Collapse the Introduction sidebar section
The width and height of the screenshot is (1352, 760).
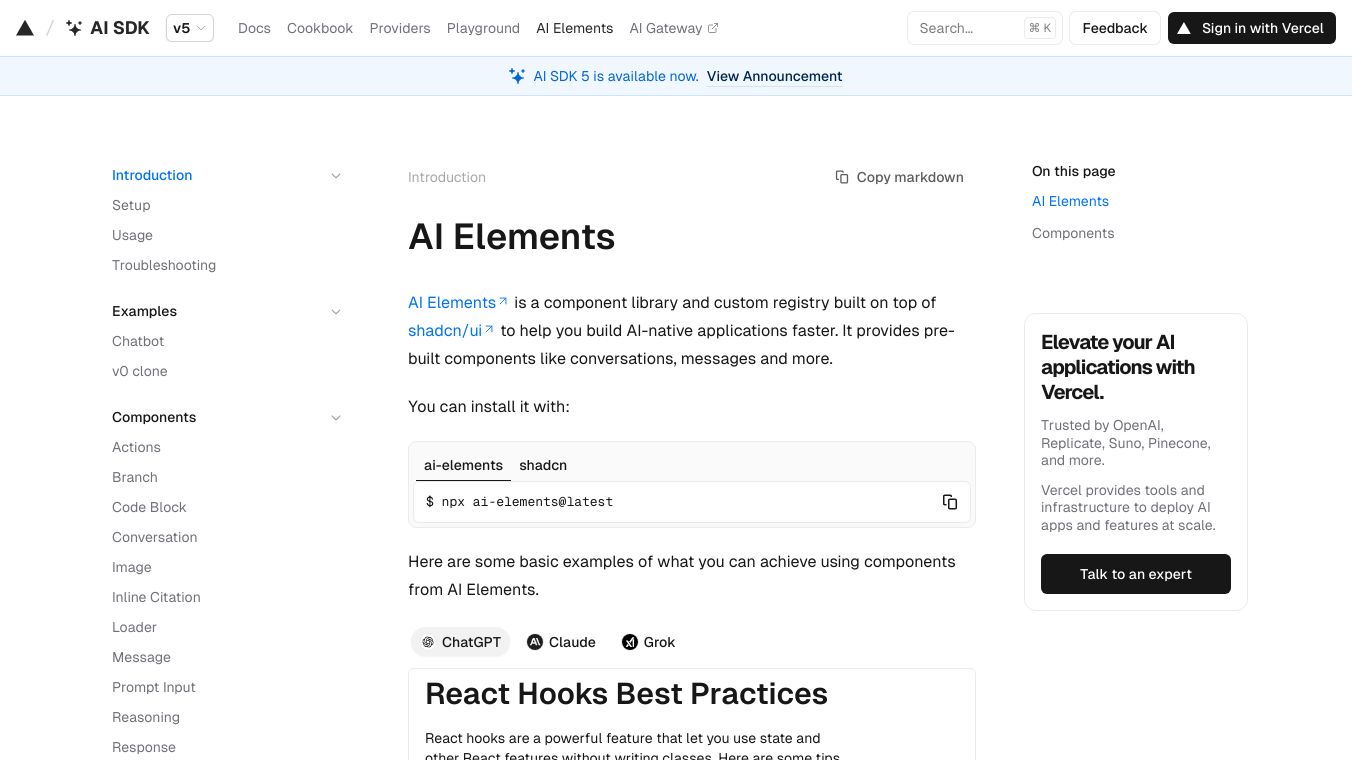click(336, 176)
